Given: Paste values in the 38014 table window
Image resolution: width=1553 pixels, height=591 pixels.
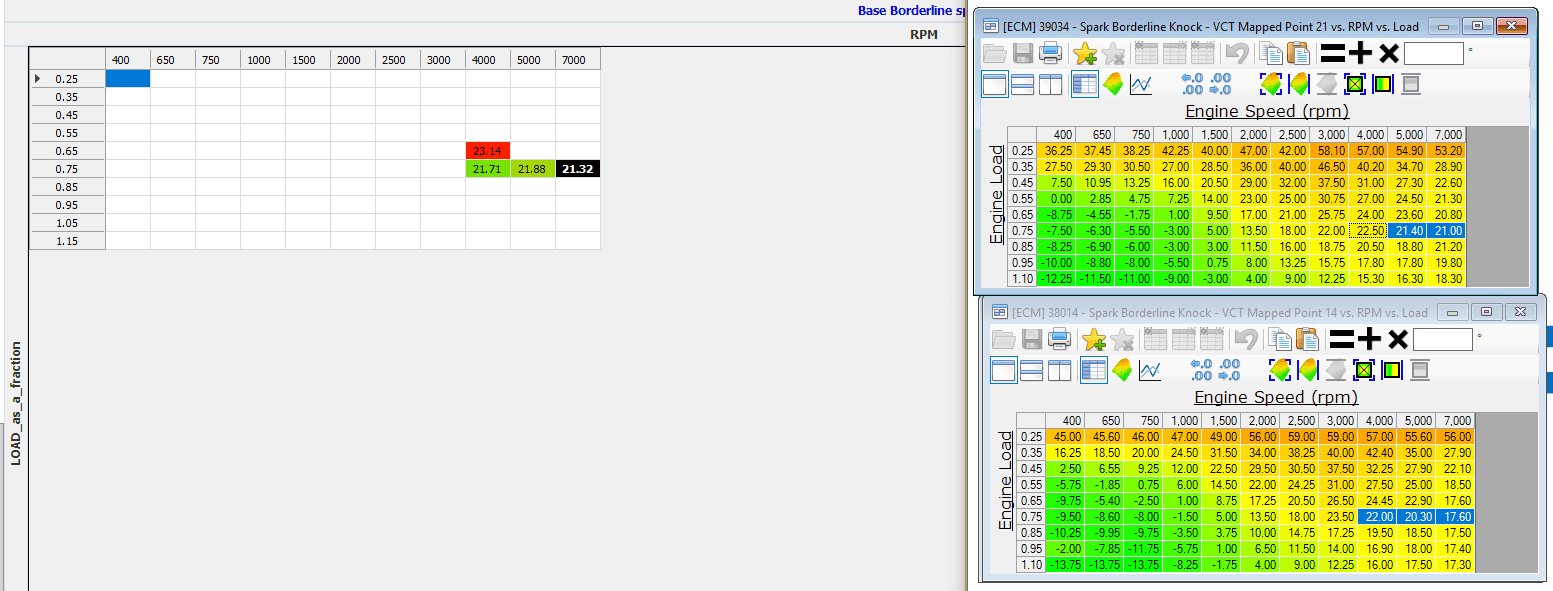Looking at the screenshot, I should tap(1307, 340).
